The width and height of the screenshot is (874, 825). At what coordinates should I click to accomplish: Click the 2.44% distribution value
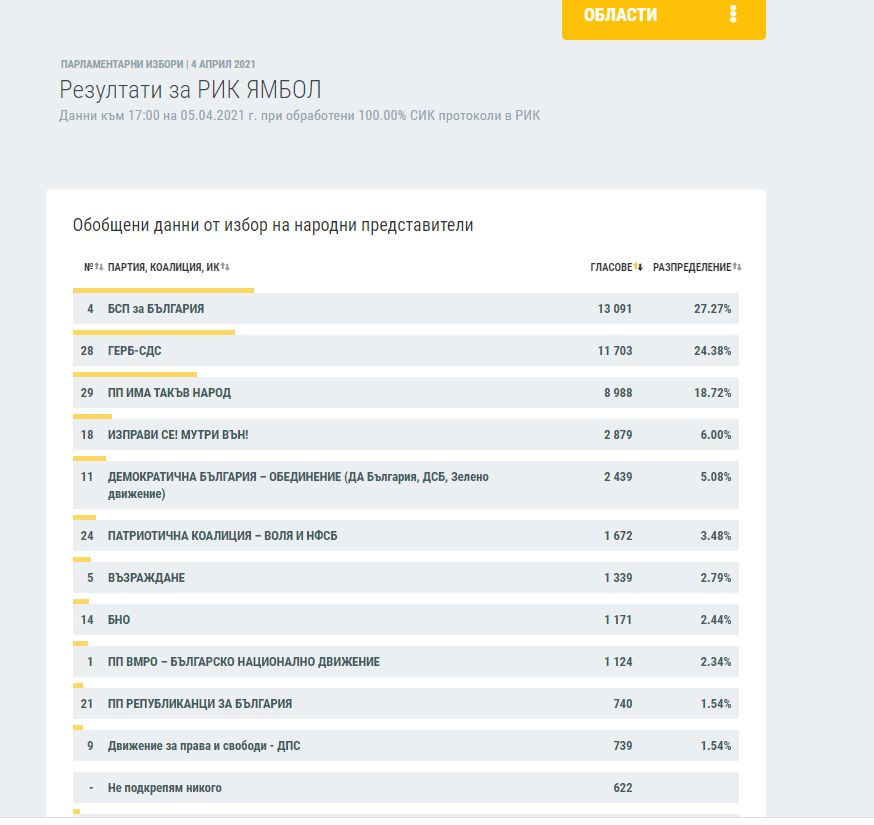(x=716, y=620)
